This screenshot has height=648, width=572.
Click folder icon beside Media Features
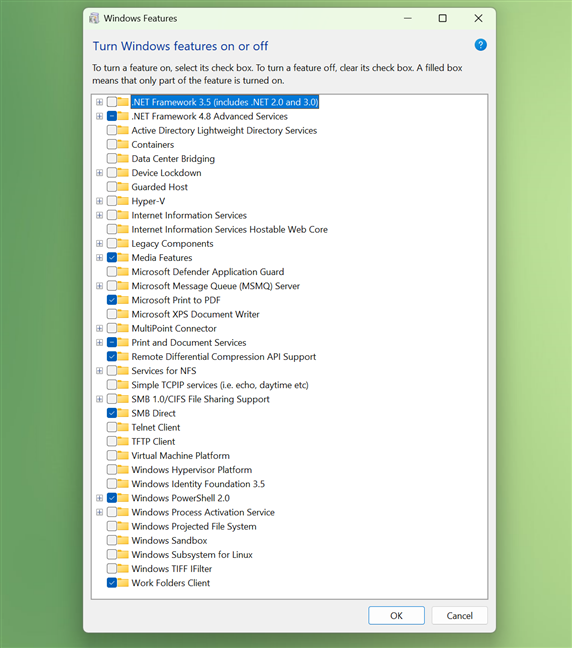[x=123, y=257]
